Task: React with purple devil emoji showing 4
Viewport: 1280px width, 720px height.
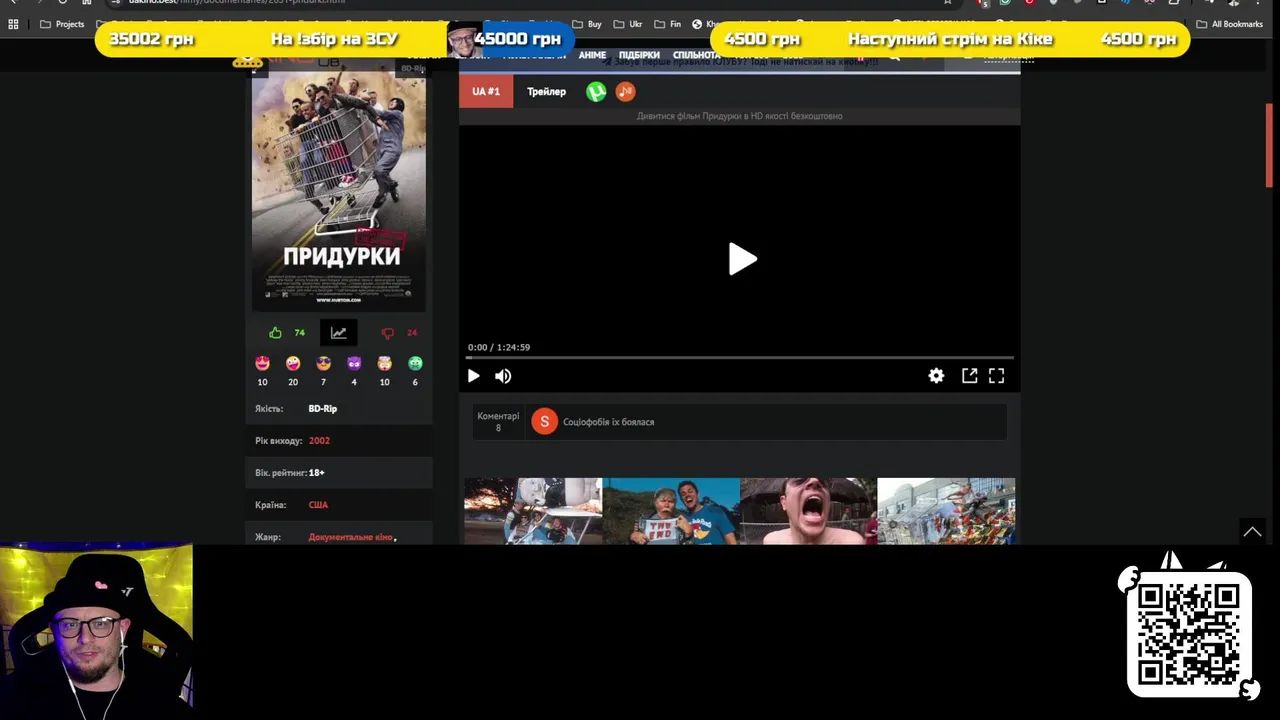Action: tap(354, 363)
